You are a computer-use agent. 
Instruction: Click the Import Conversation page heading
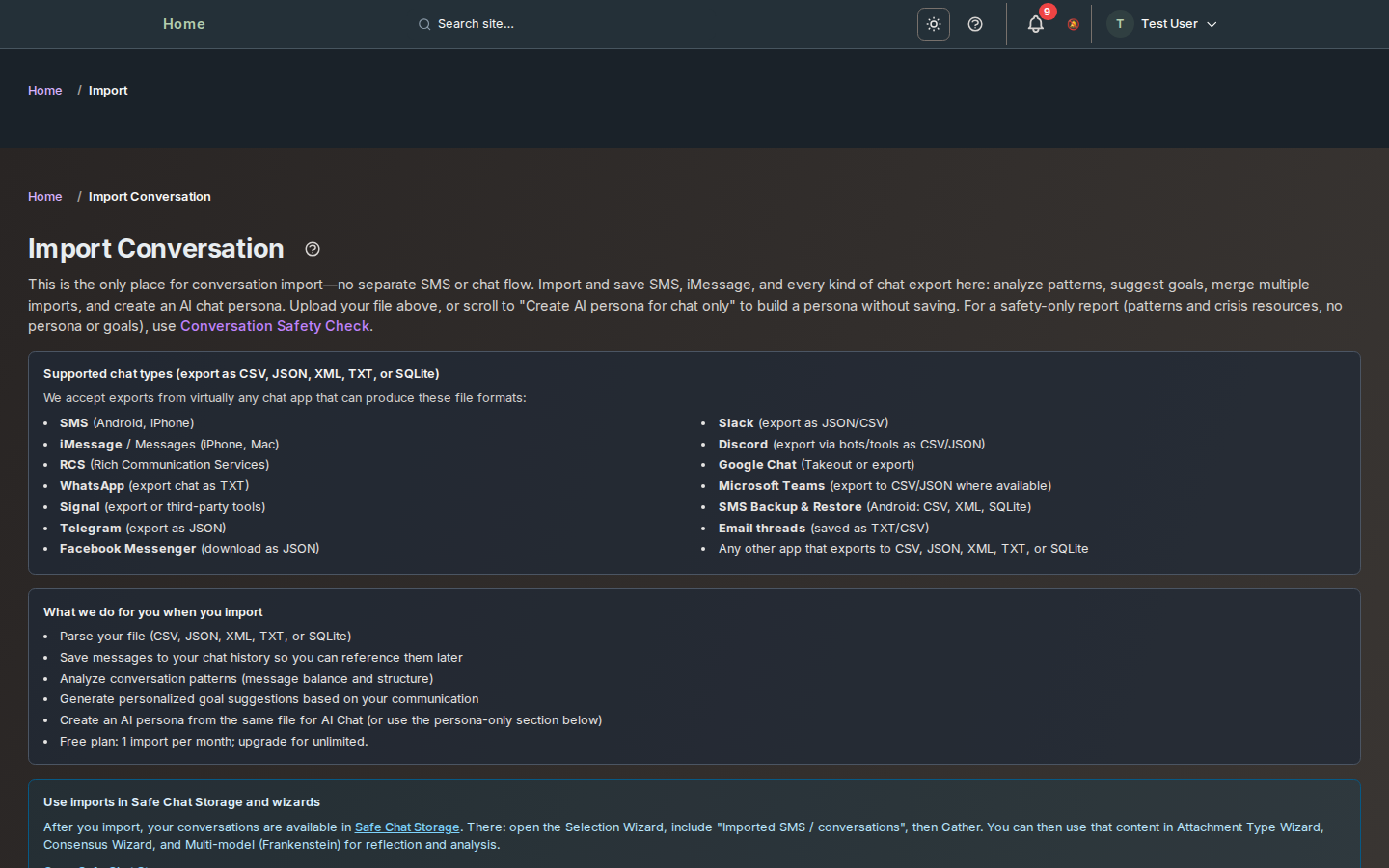[x=155, y=249]
